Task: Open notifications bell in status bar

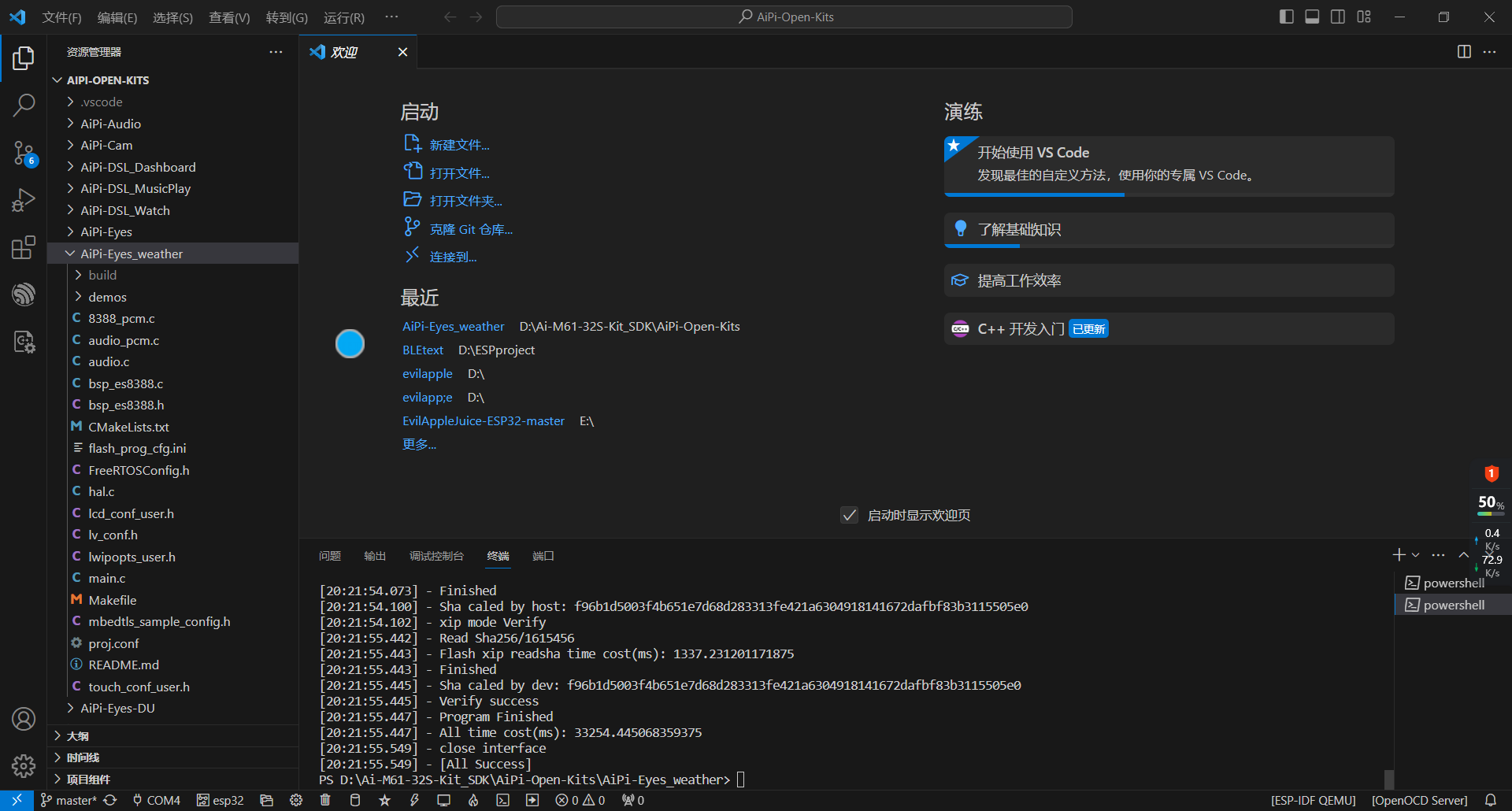Action: coord(1491,800)
